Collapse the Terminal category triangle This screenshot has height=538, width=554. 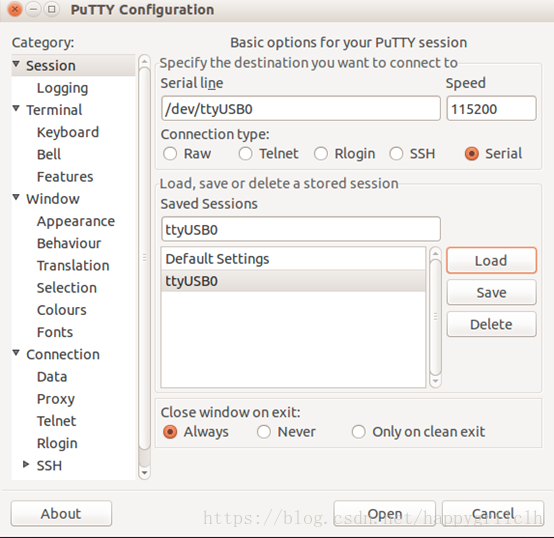16,108
